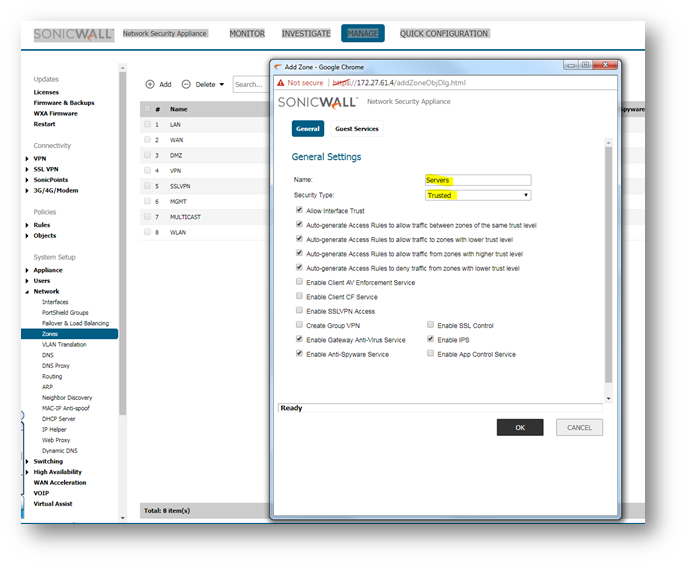Open the Security Type dropdown
The image size is (687, 566).
coord(477,195)
